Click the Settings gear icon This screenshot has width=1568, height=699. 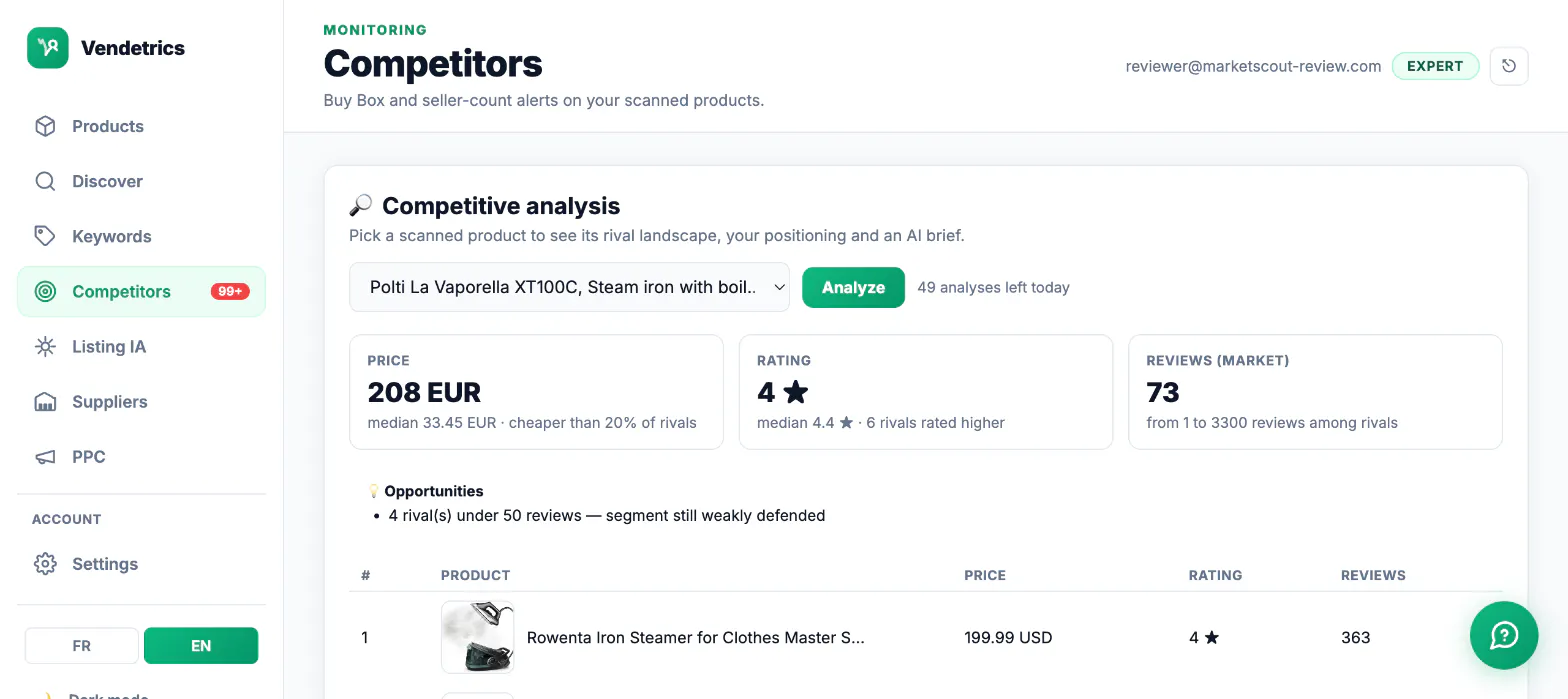click(x=45, y=564)
